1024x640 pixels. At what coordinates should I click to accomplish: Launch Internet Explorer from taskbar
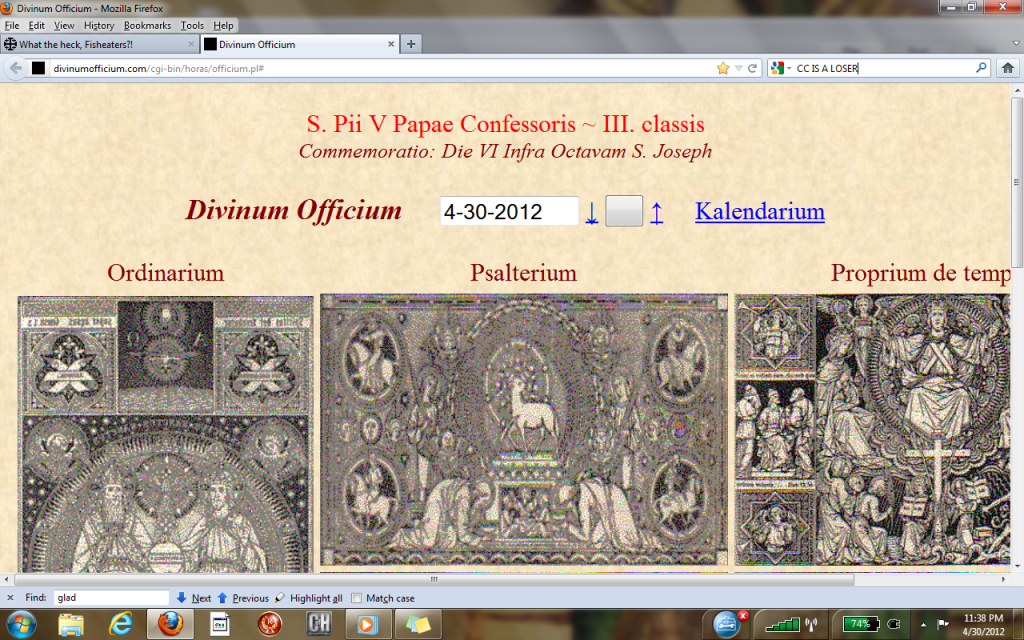[x=121, y=624]
